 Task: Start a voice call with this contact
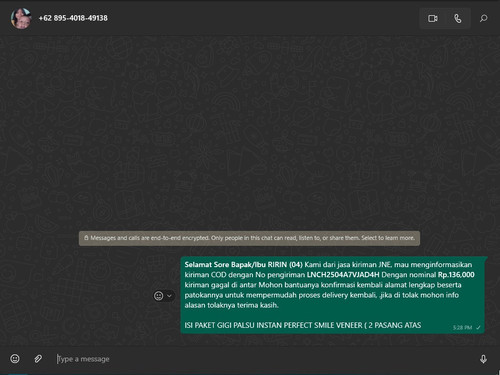(x=458, y=18)
